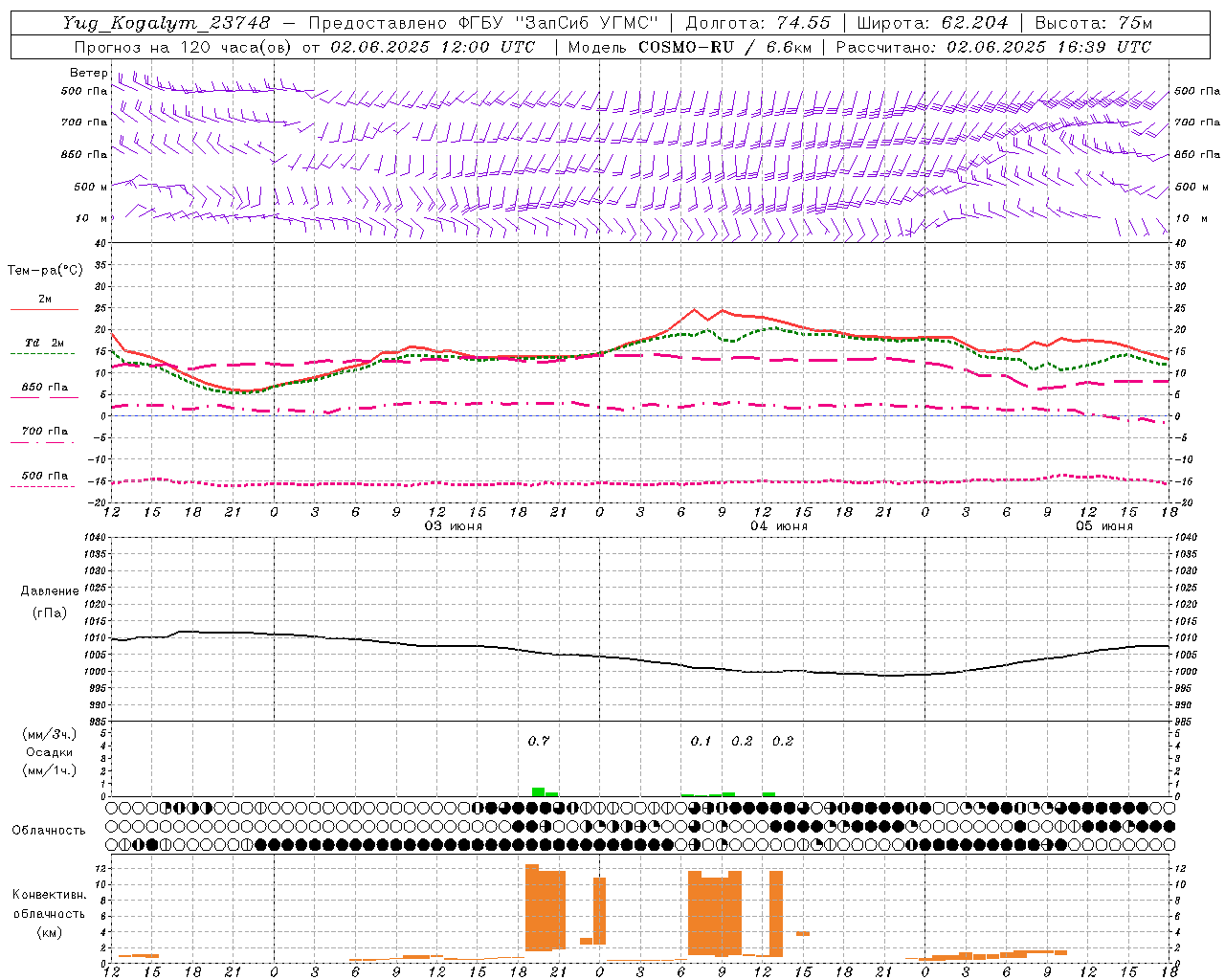Select the "500 гПа" entry in temperature legend
1225x980 pixels.
coord(45,476)
